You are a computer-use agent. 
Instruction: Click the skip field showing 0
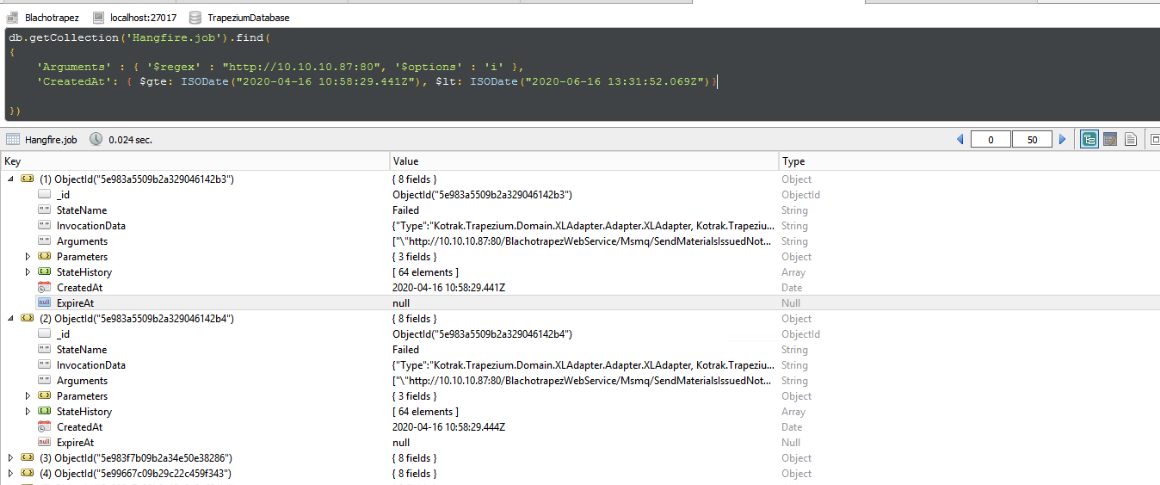point(991,139)
